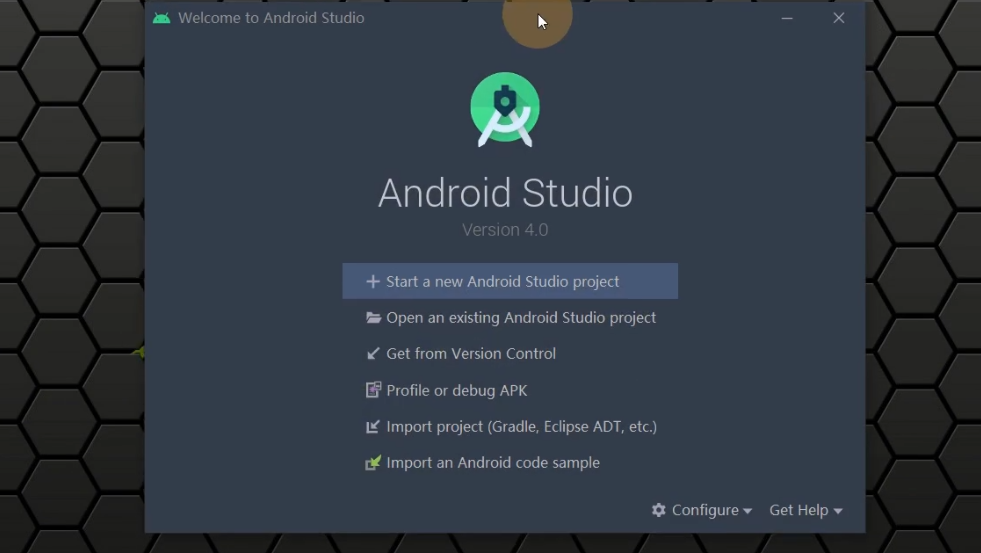Click the Android Studio compass logo

tap(505, 109)
